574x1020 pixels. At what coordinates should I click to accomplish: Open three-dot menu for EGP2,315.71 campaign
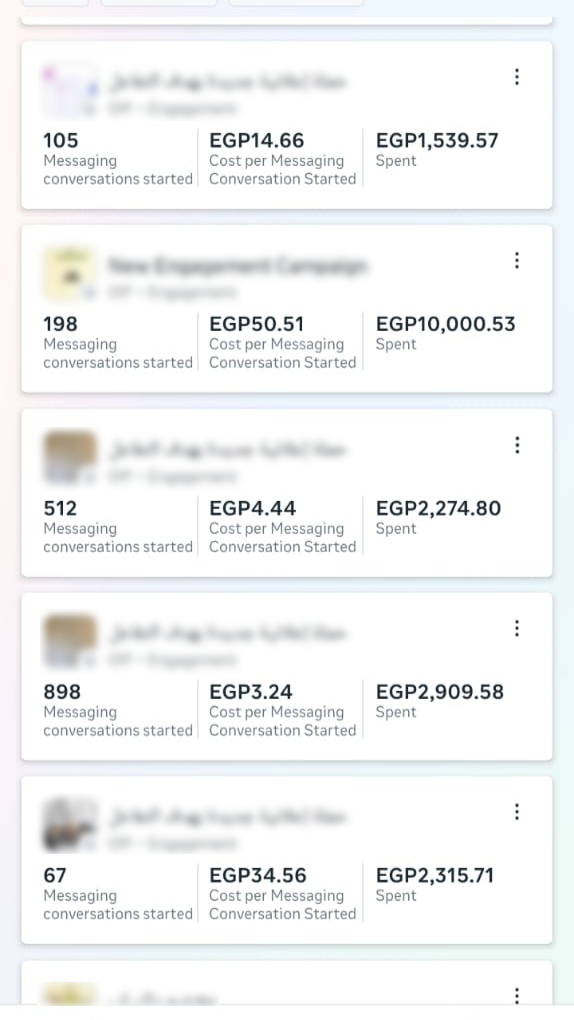517,812
